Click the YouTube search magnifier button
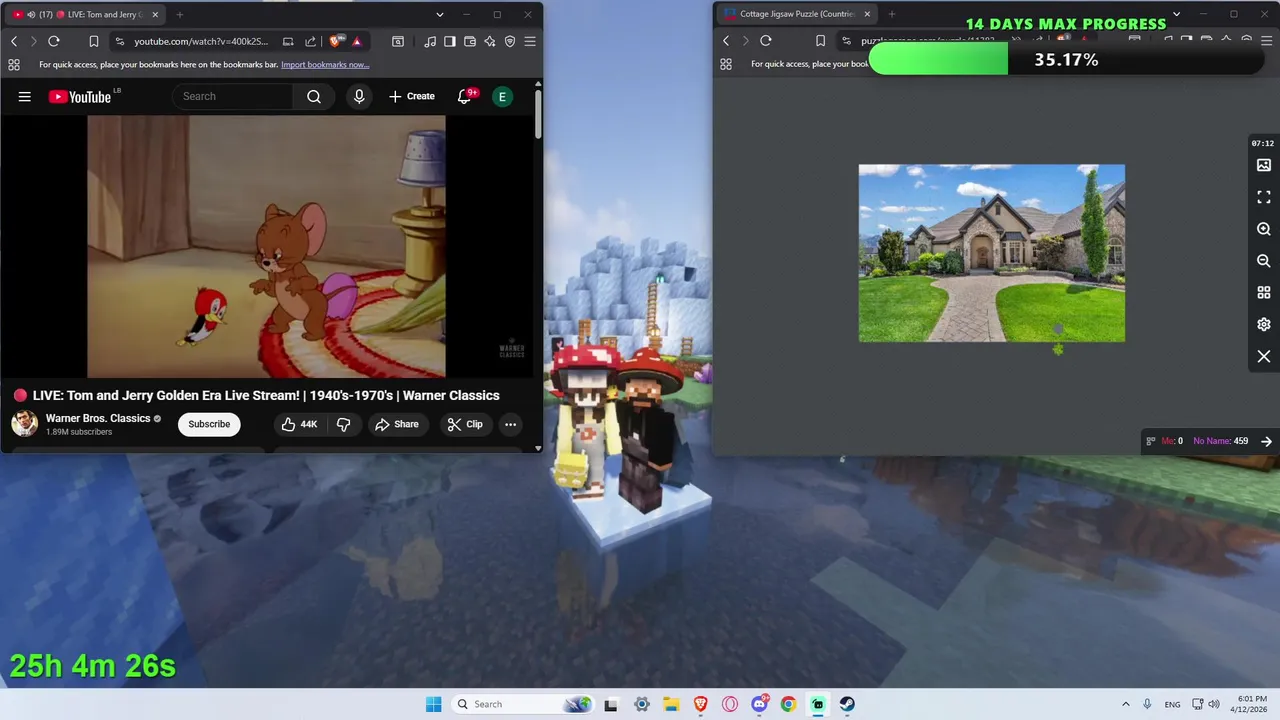This screenshot has width=1280, height=720. 314,96
